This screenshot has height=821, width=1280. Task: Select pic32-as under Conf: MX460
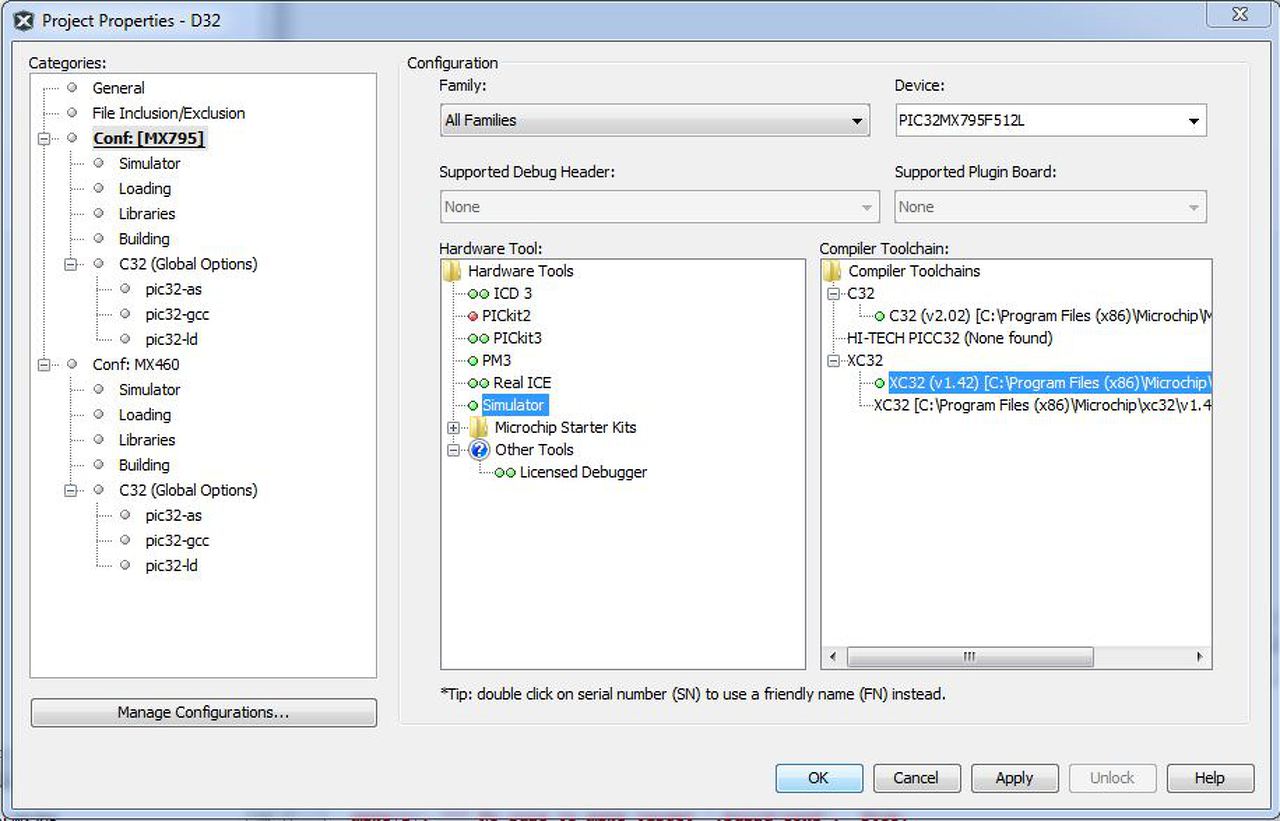tap(173, 516)
